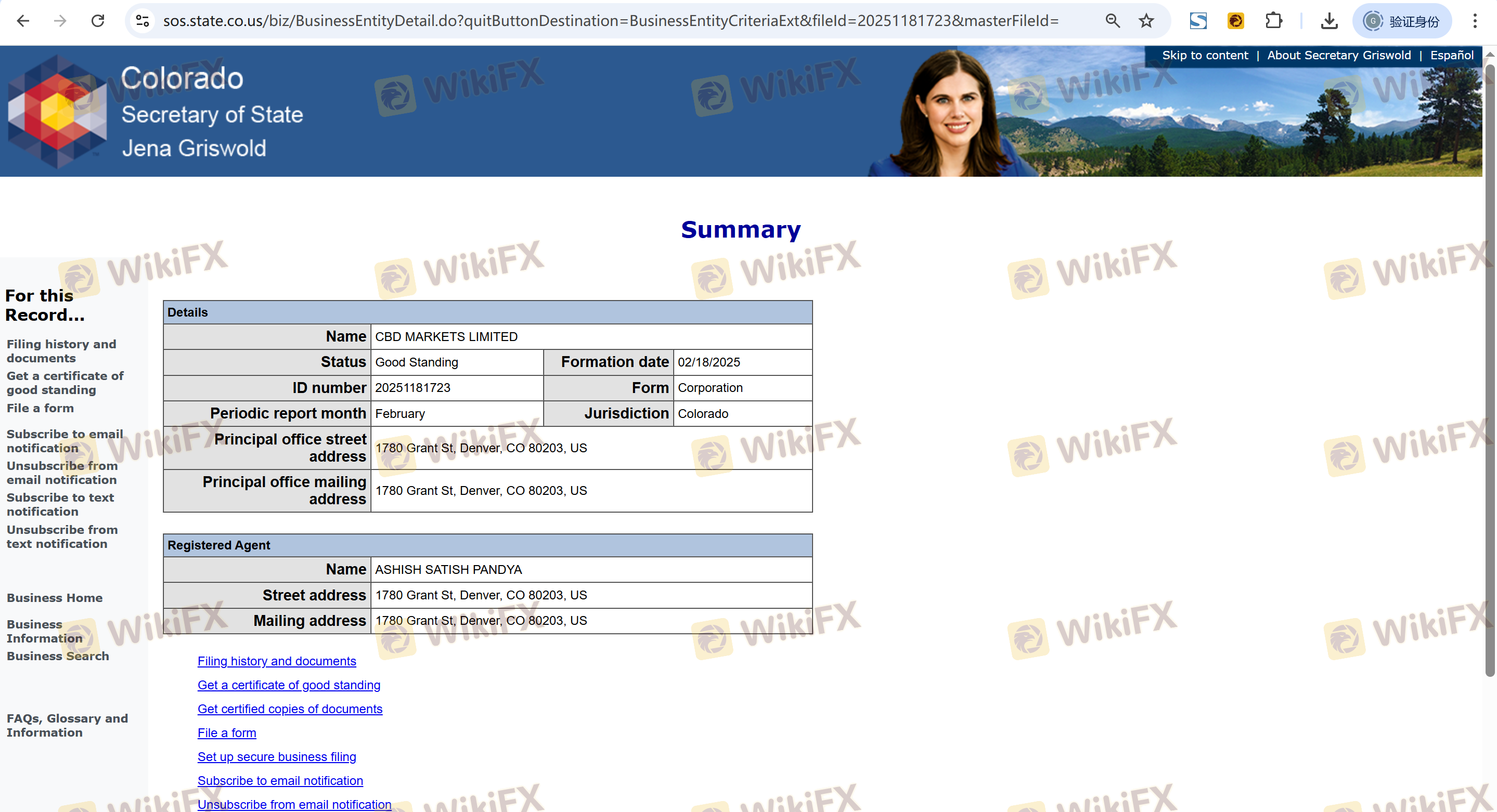Open Filing history and documents sidebar link
The width and height of the screenshot is (1497, 812).
pyautogui.click(x=61, y=351)
